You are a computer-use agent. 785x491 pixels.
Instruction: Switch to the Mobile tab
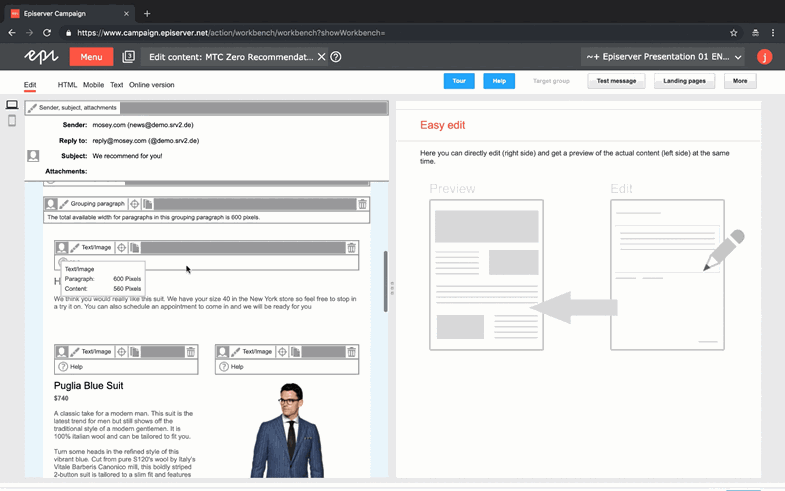93,85
